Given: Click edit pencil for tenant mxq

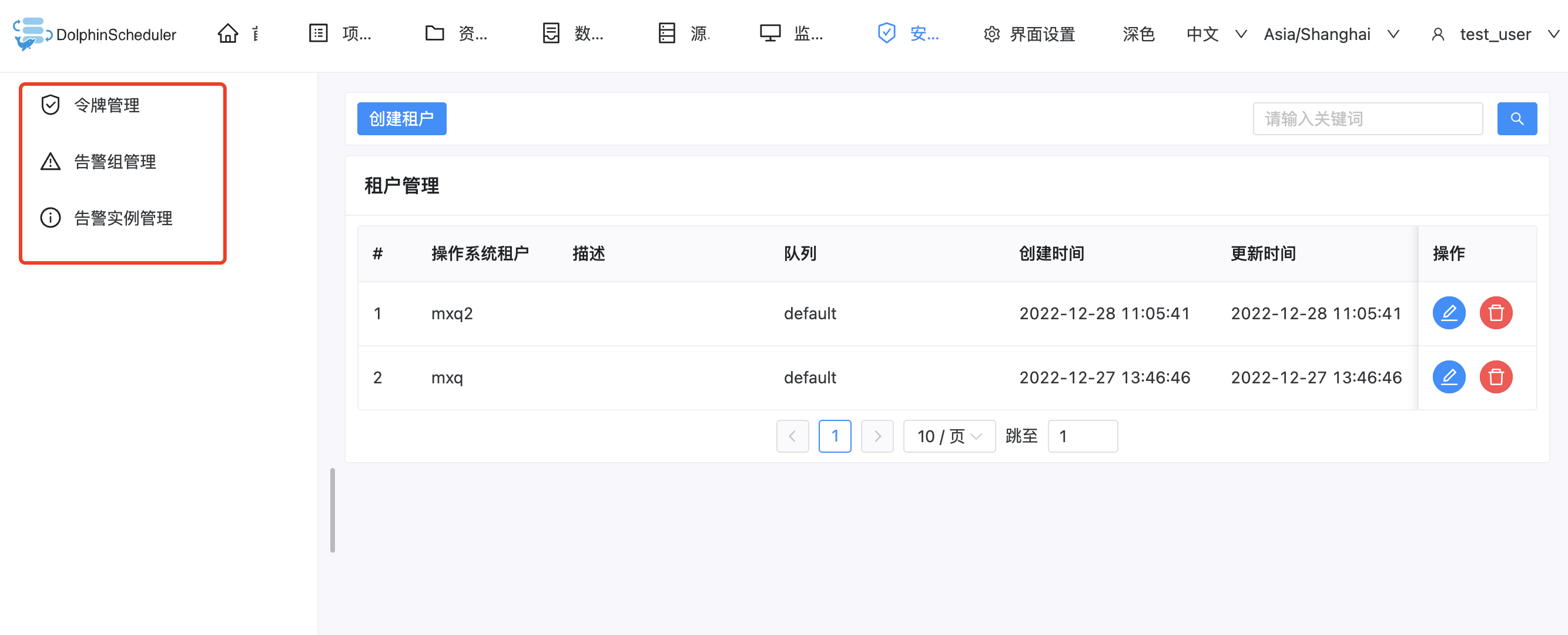Looking at the screenshot, I should (x=1449, y=377).
